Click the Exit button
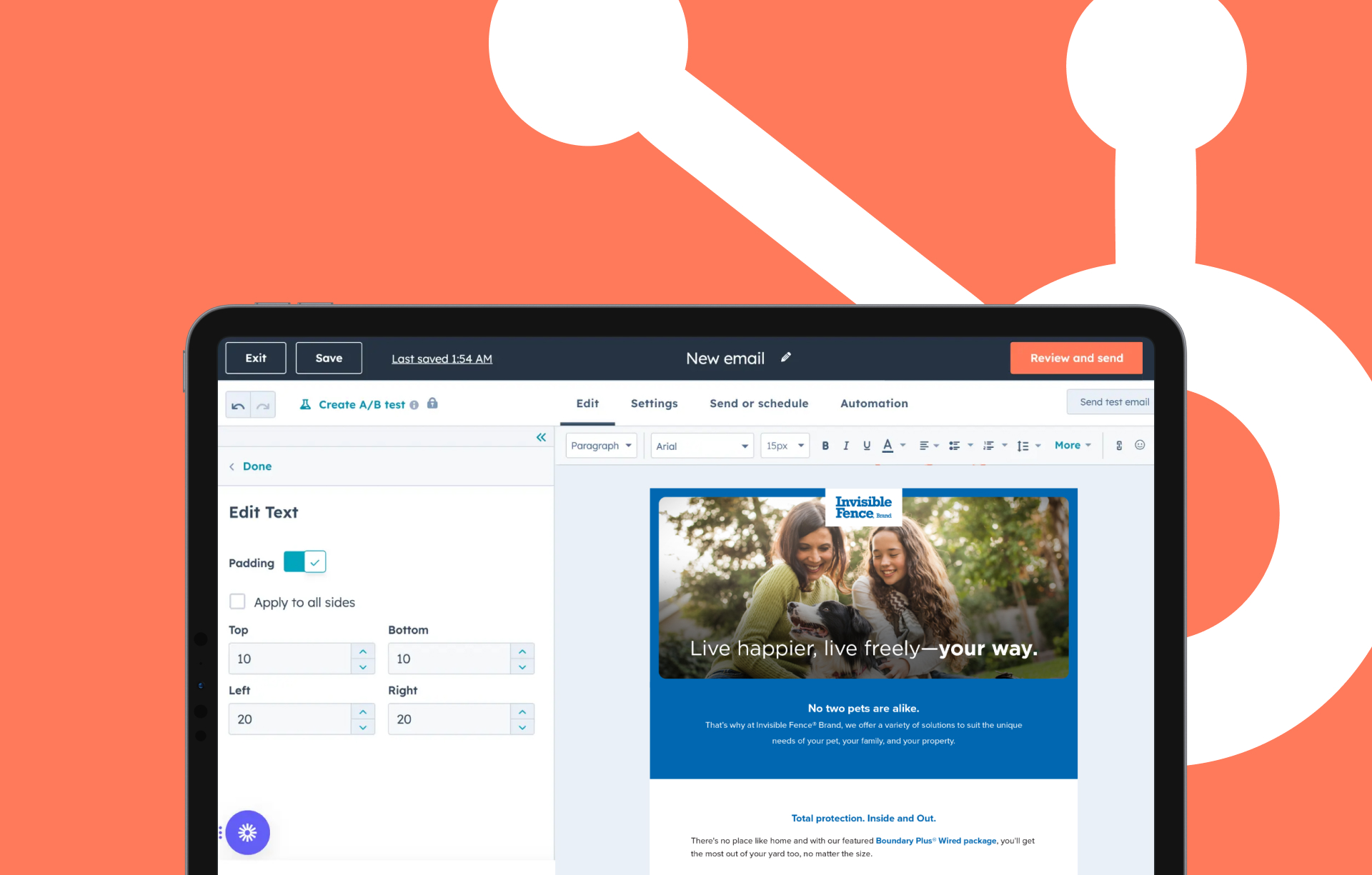 click(256, 358)
